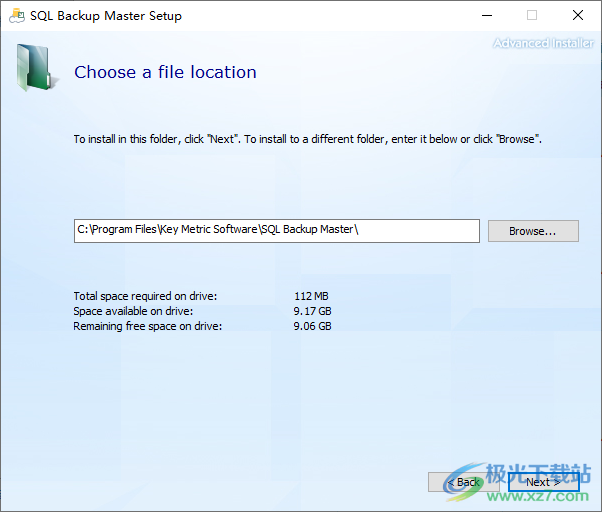Click the Next > button
This screenshot has height=512, width=602.
(543, 482)
